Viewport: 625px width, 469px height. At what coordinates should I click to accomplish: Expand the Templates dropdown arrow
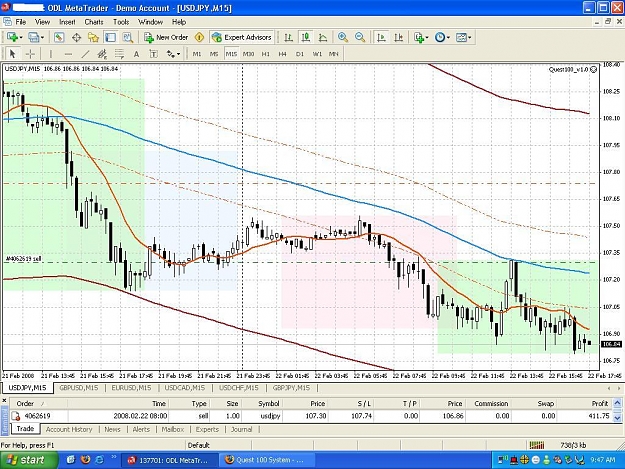pos(470,37)
